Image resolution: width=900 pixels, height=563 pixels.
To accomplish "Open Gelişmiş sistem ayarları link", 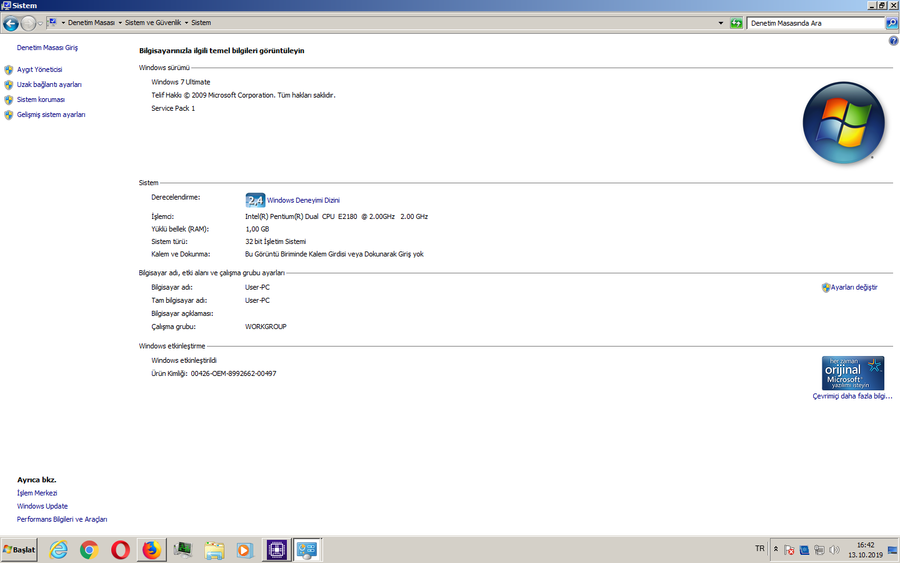I will point(51,115).
